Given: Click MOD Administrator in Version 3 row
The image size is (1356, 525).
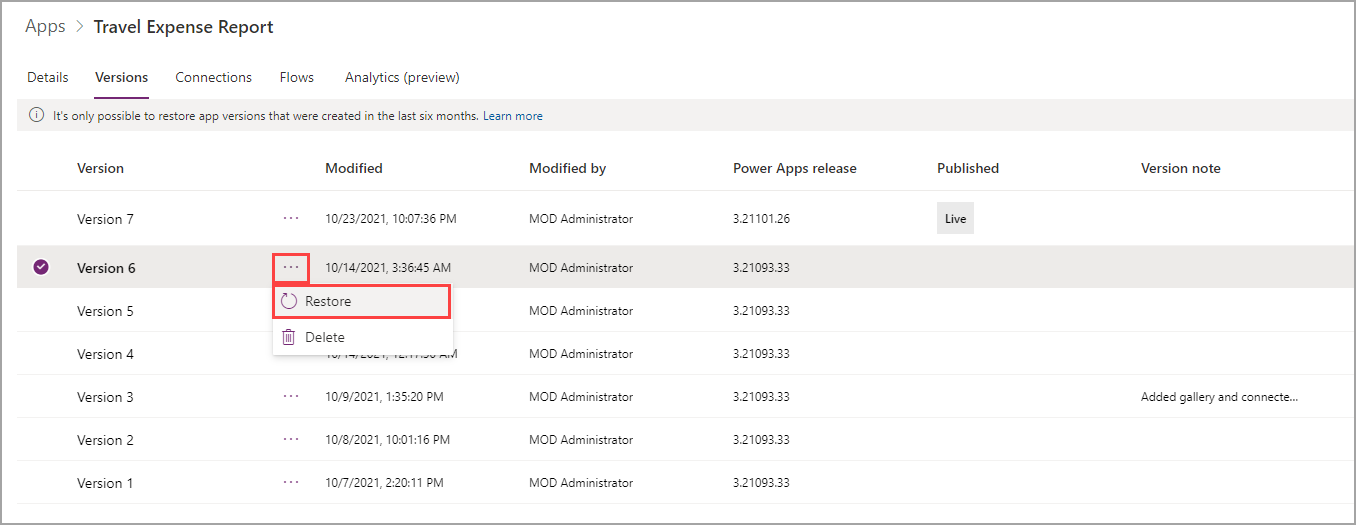Looking at the screenshot, I should click(x=581, y=396).
